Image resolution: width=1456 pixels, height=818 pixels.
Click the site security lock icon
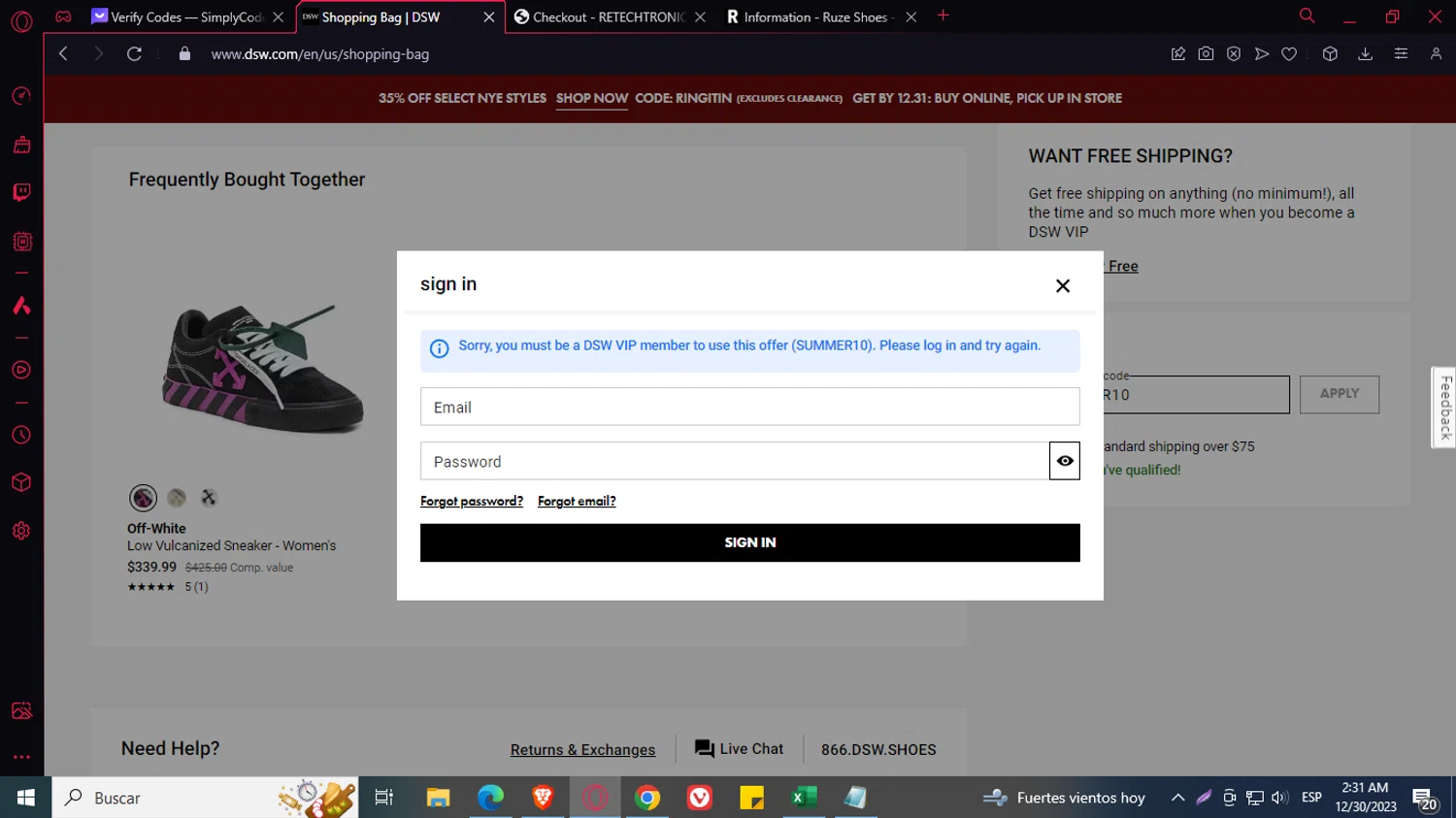pyautogui.click(x=184, y=54)
